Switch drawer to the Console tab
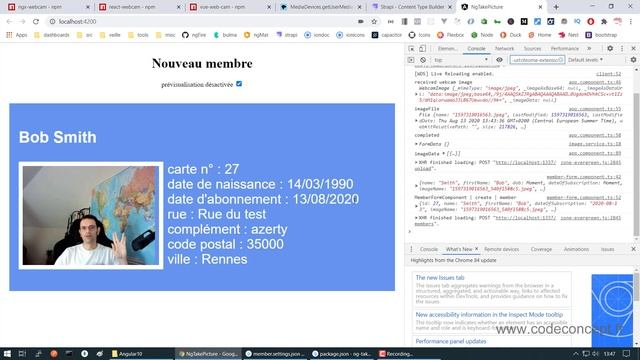Screen dimensions: 640x360 429,249
